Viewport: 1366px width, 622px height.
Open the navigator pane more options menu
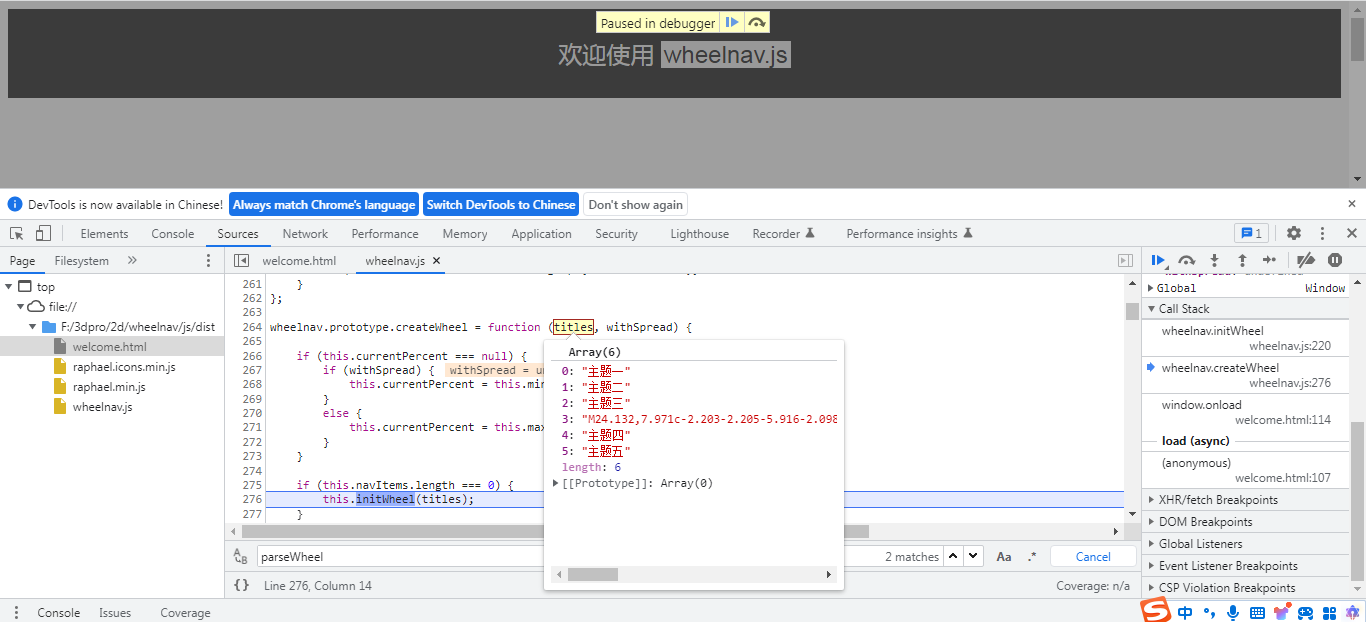pos(209,260)
